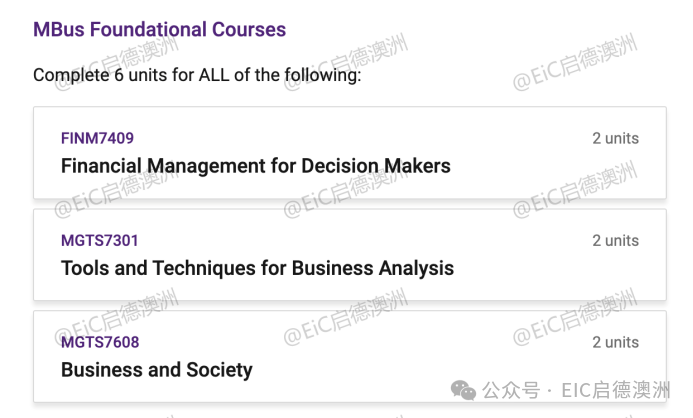The width and height of the screenshot is (693, 418).
Task: Click the 2 units label for MGTS7301
Action: point(615,240)
